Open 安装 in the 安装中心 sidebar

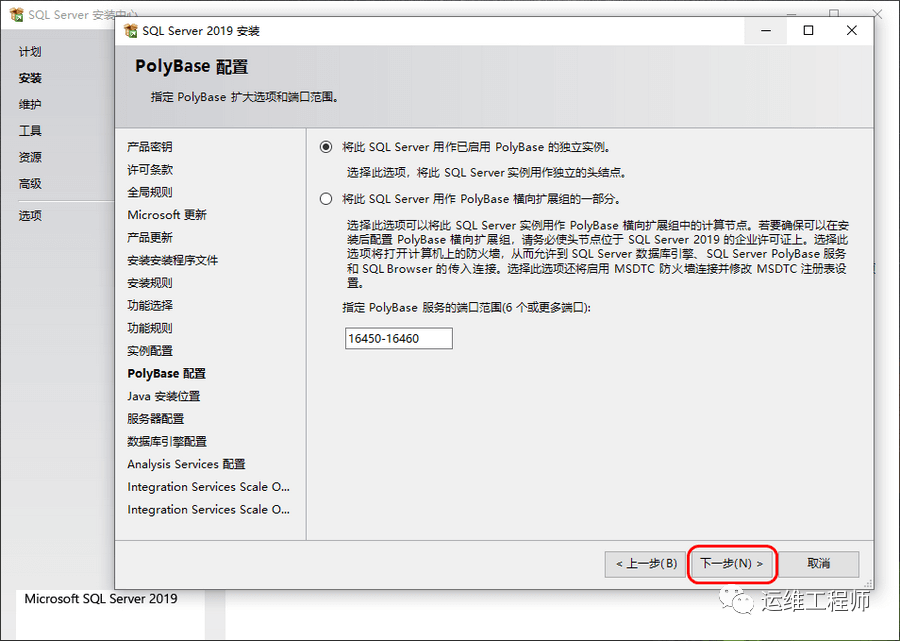[30, 78]
